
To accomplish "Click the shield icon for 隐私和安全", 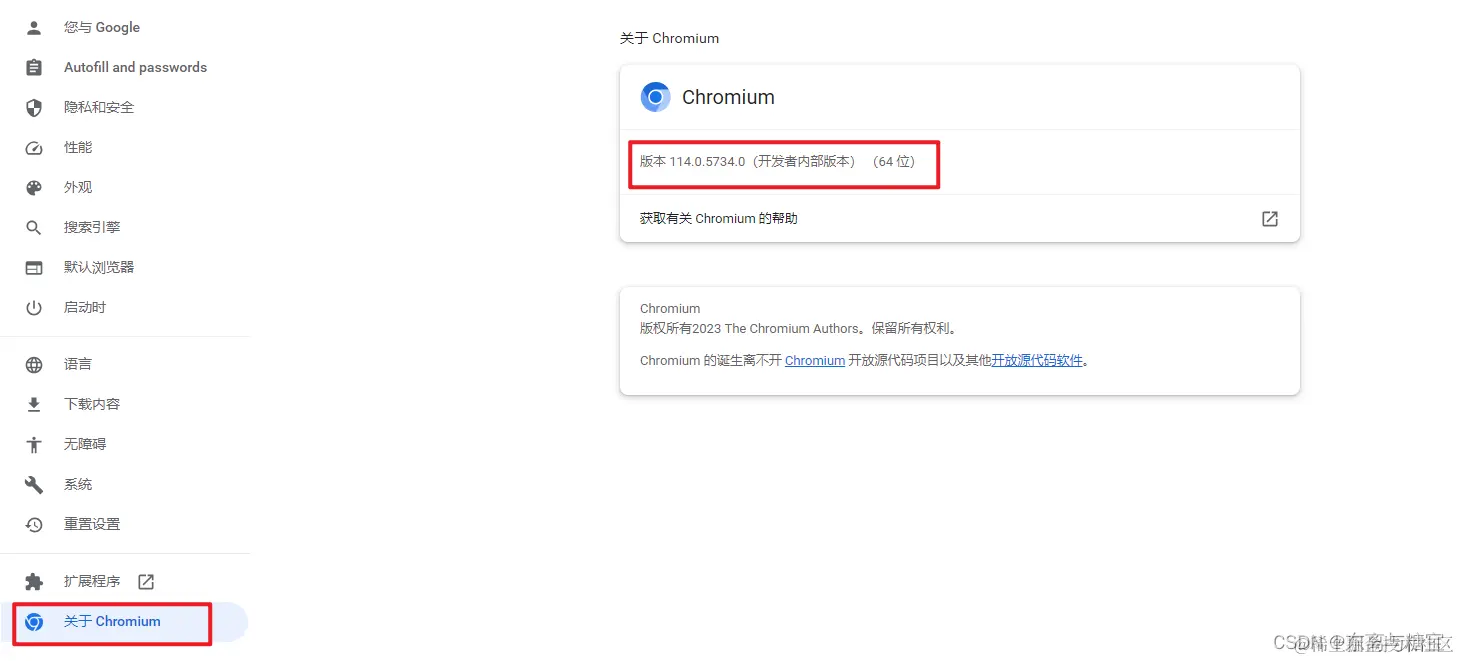I will click(34, 107).
